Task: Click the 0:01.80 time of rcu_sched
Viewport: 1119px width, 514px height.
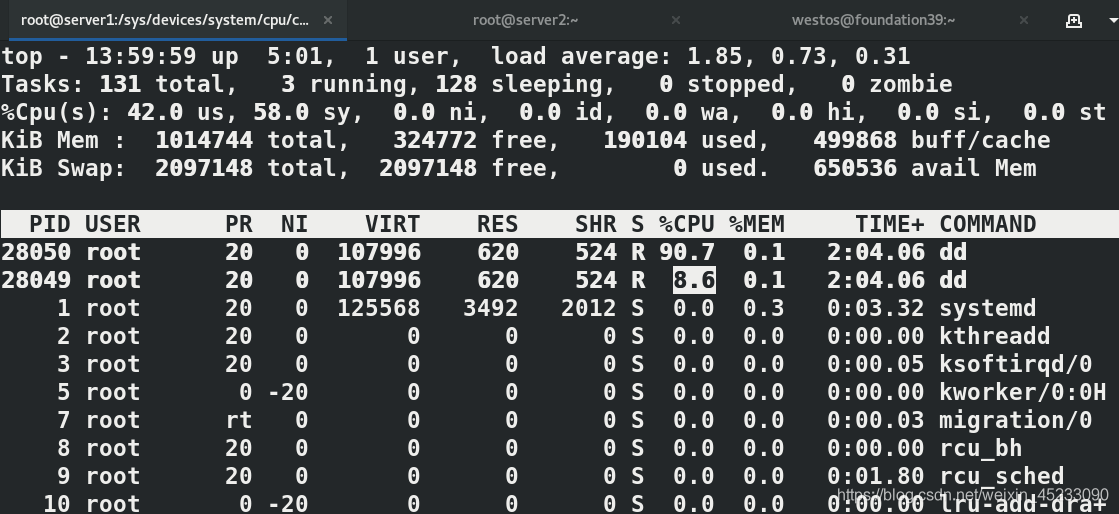Action: [876, 476]
